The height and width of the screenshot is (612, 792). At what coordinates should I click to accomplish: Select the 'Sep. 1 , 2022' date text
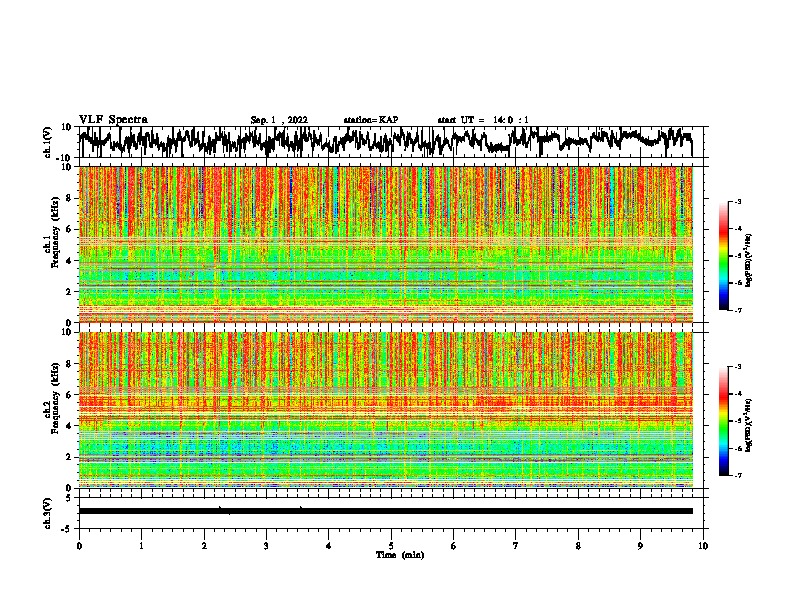[x=279, y=120]
